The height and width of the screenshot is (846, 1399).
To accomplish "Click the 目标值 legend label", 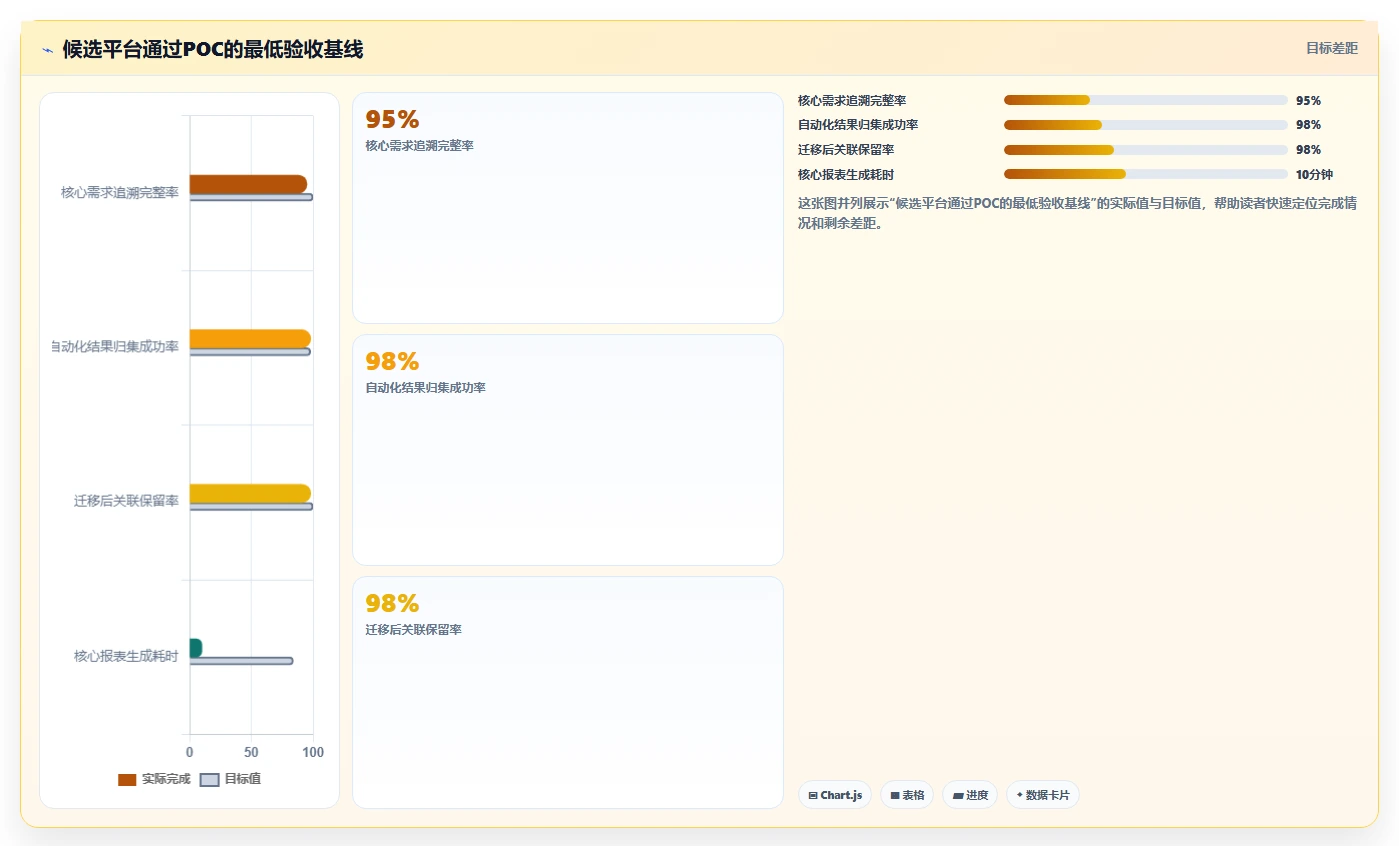I will click(242, 779).
